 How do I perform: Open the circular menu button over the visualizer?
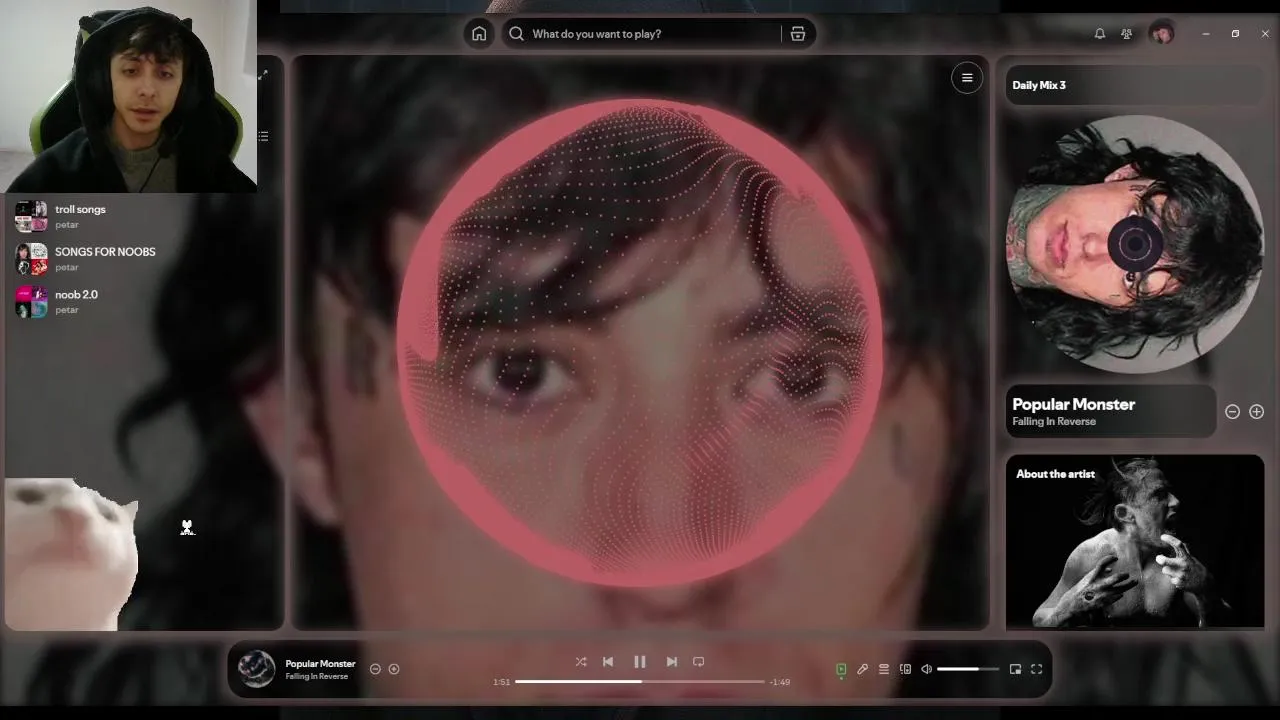[x=967, y=78]
